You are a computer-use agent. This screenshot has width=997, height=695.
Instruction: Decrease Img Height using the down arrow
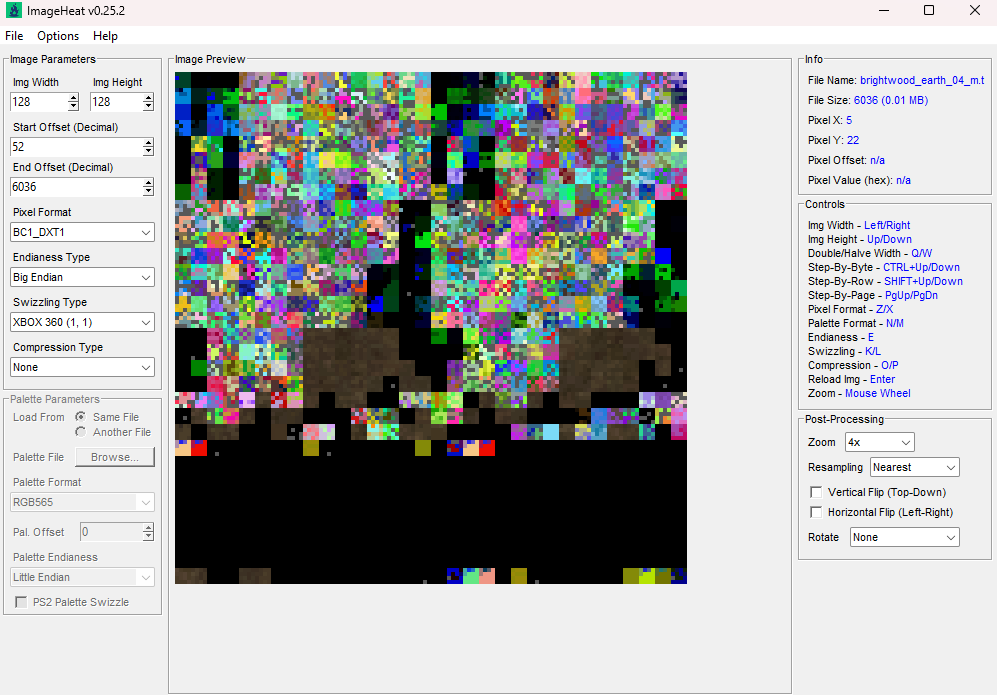click(148, 106)
